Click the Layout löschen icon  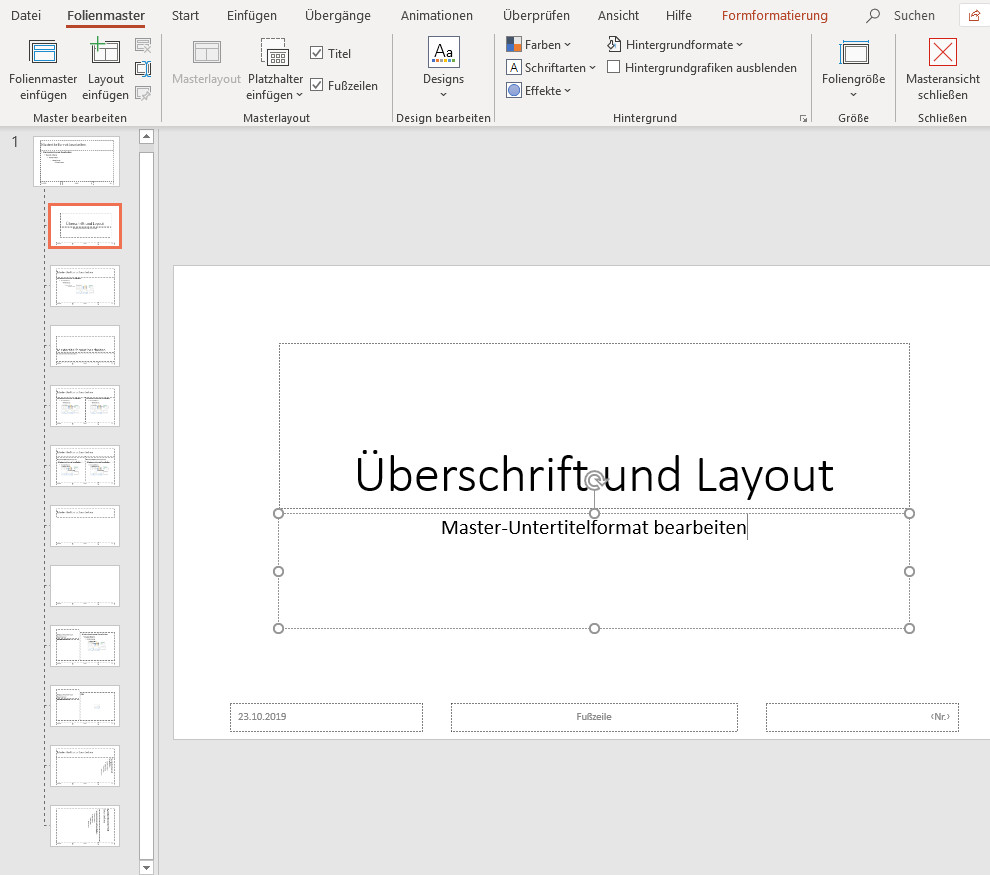(143, 45)
